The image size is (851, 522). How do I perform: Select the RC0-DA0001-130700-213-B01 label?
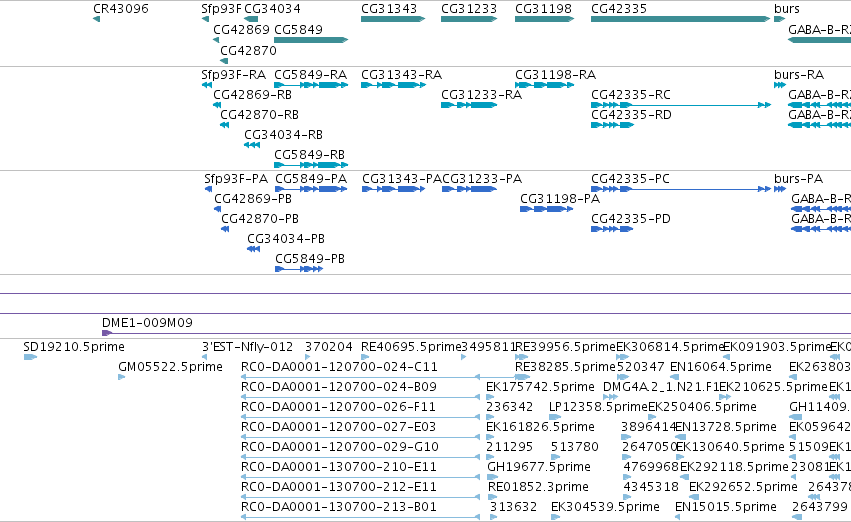click(339, 507)
